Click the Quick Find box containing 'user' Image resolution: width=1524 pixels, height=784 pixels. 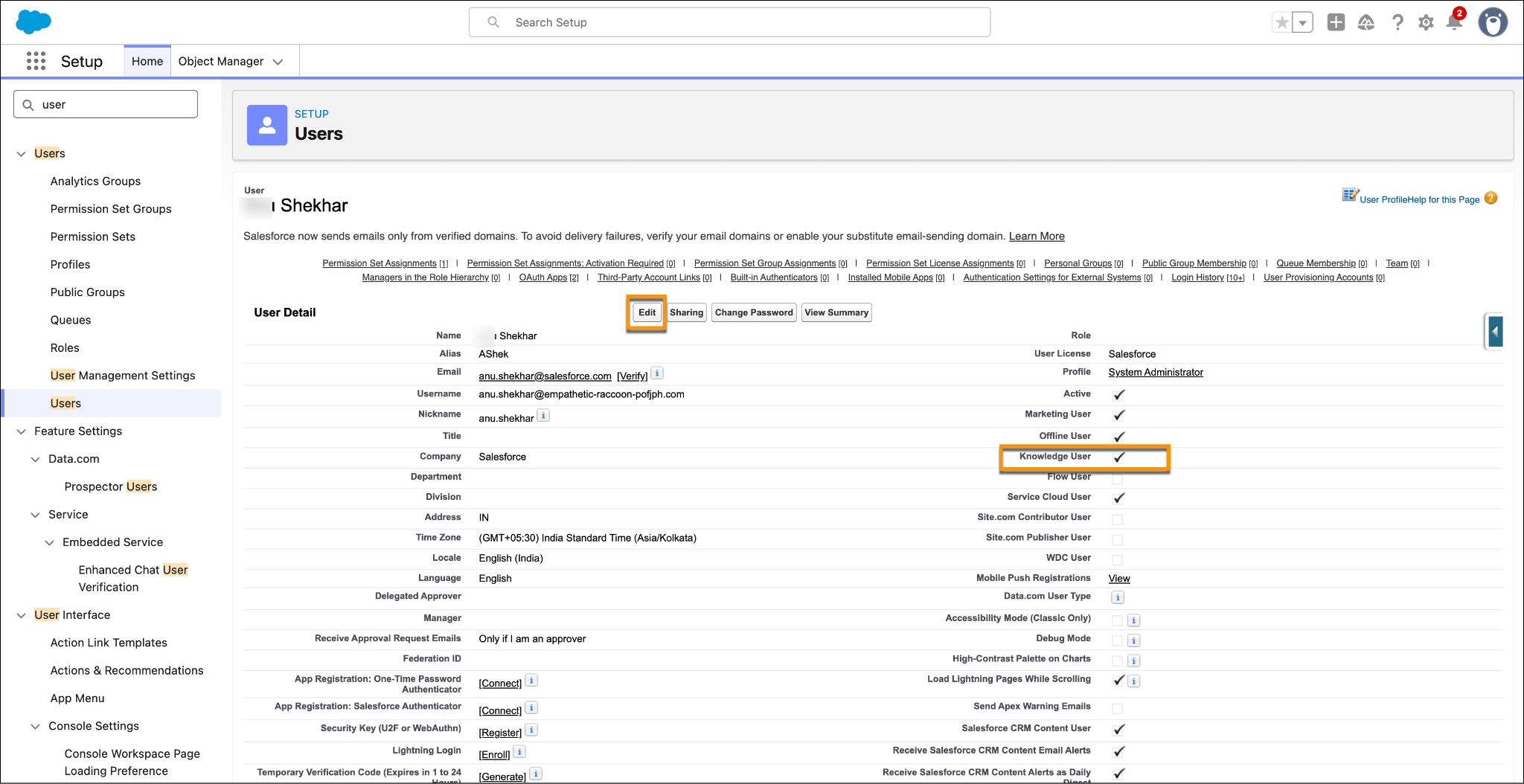tap(106, 104)
